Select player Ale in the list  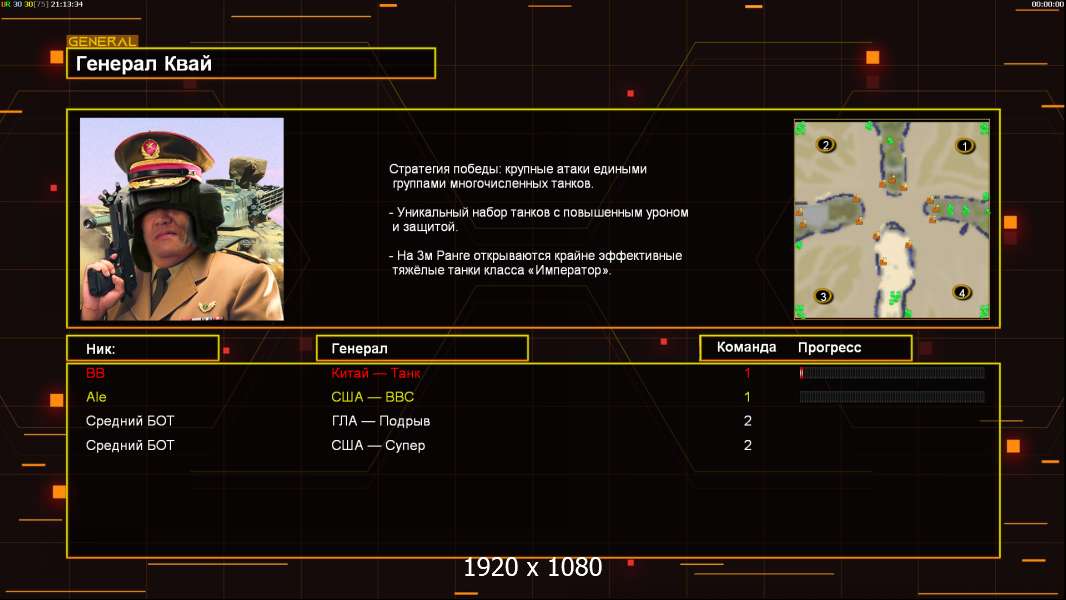[x=96, y=397]
